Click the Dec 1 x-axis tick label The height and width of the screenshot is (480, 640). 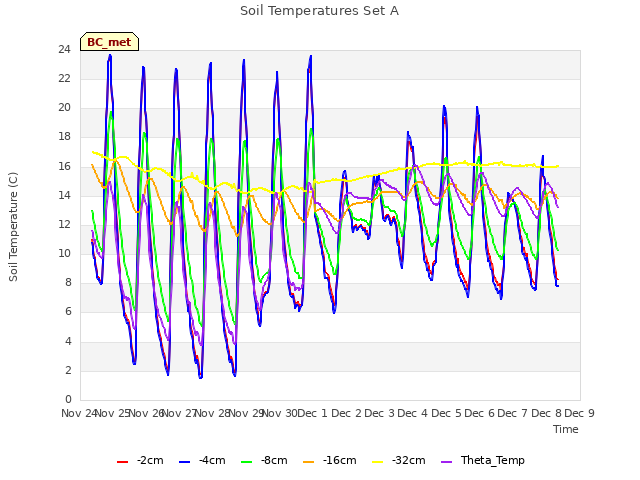[312, 413]
